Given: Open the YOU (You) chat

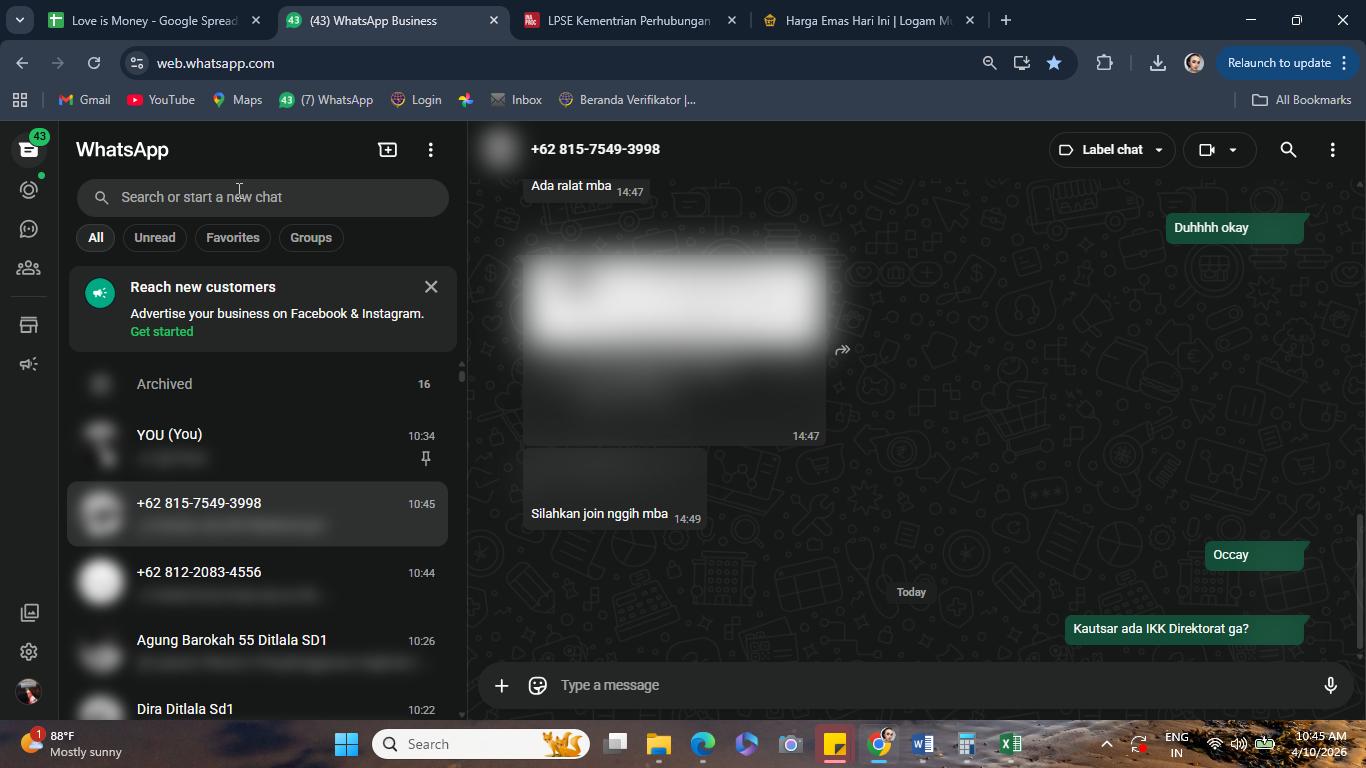Looking at the screenshot, I should click(258, 446).
